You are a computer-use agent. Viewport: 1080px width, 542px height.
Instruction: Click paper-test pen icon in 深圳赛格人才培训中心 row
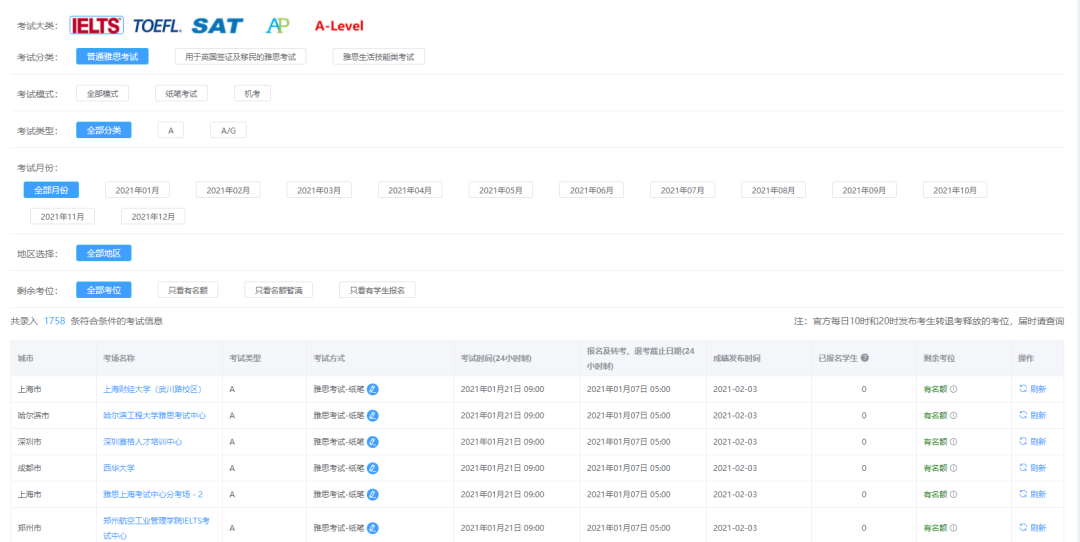coord(373,441)
